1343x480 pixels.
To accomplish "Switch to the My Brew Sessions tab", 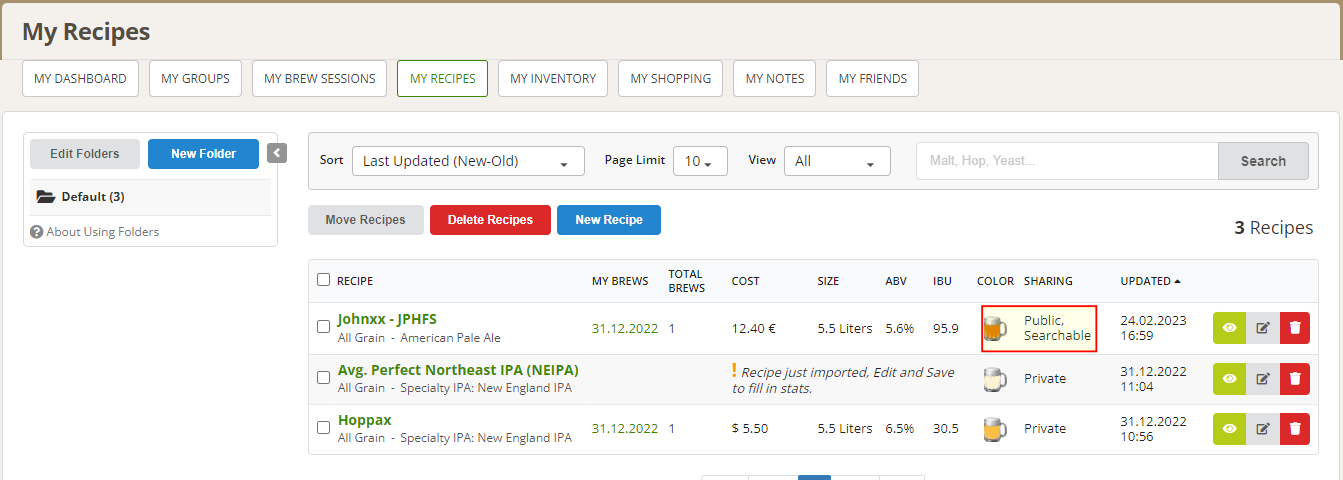I will (320, 79).
